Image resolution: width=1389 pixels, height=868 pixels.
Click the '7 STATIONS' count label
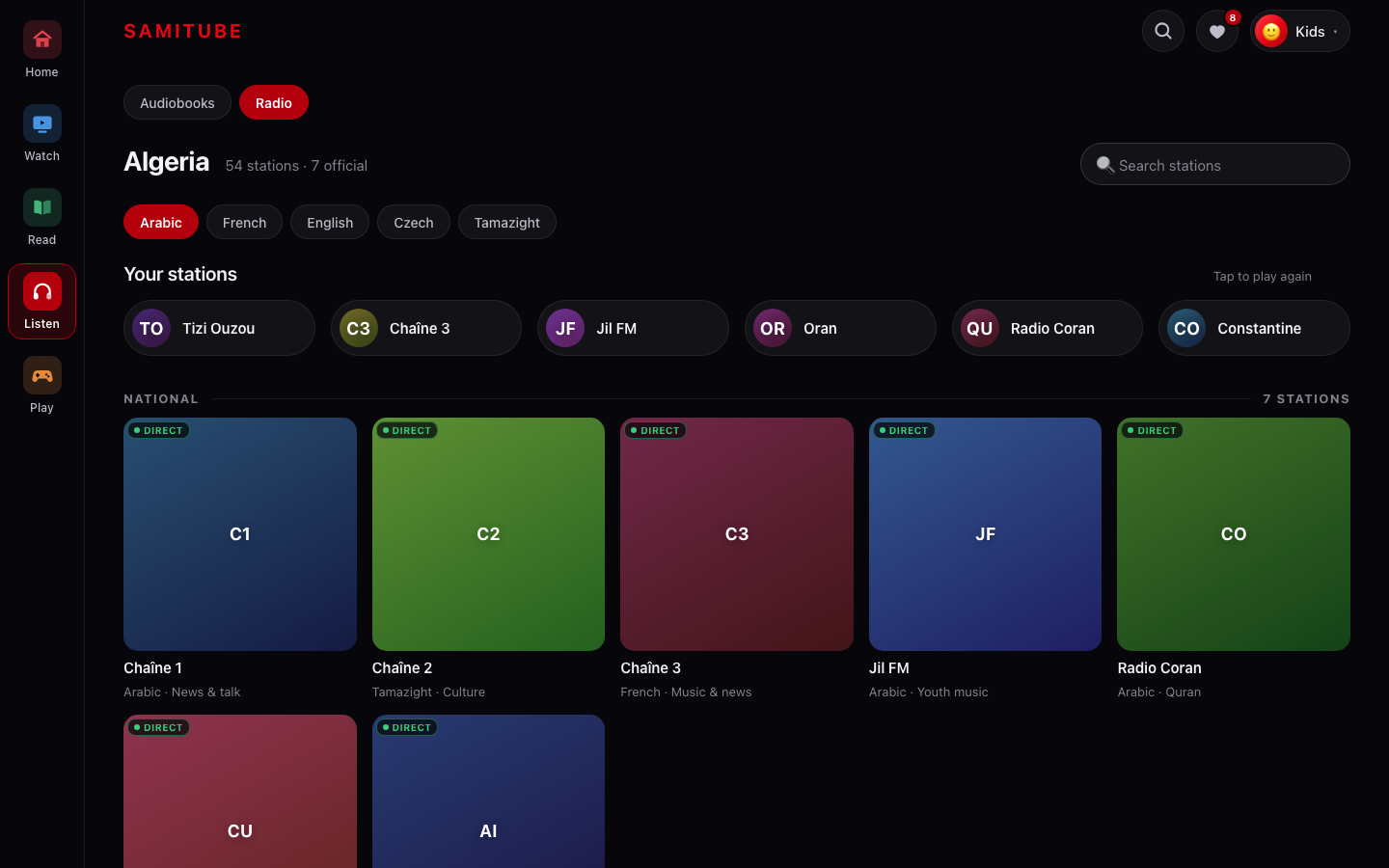coord(1306,398)
